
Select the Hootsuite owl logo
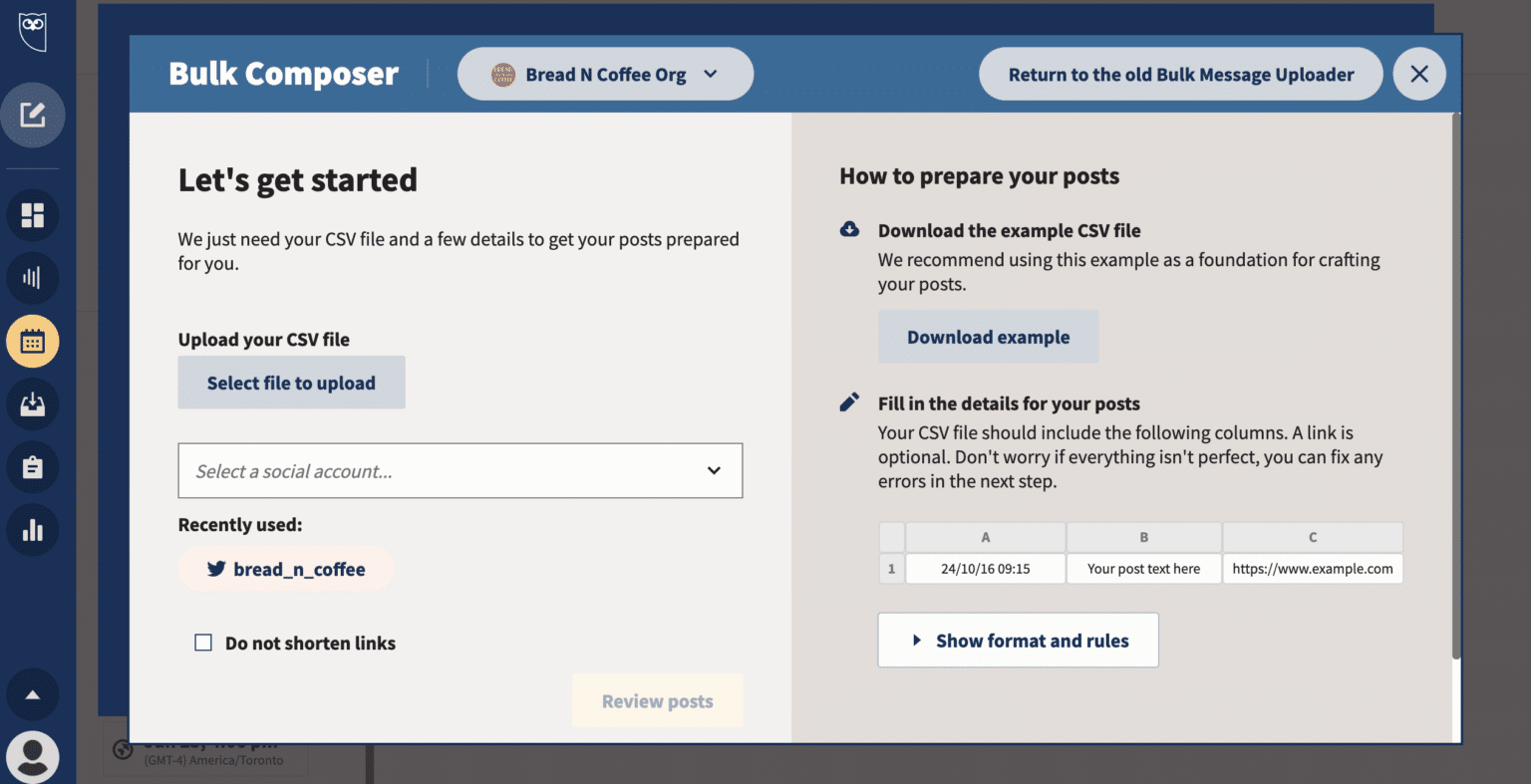click(33, 32)
